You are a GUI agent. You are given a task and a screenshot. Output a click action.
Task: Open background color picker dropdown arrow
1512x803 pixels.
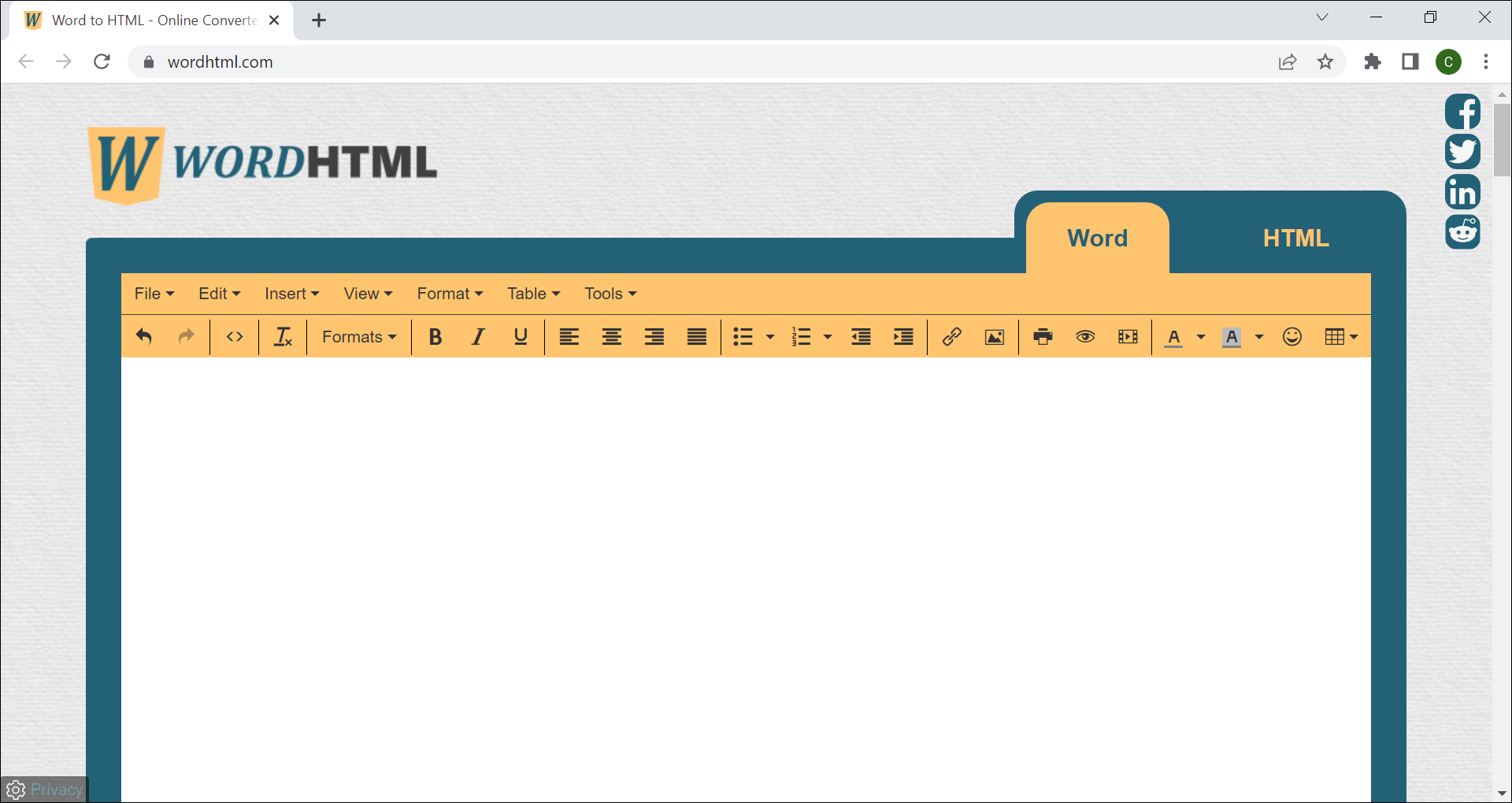pyautogui.click(x=1259, y=337)
